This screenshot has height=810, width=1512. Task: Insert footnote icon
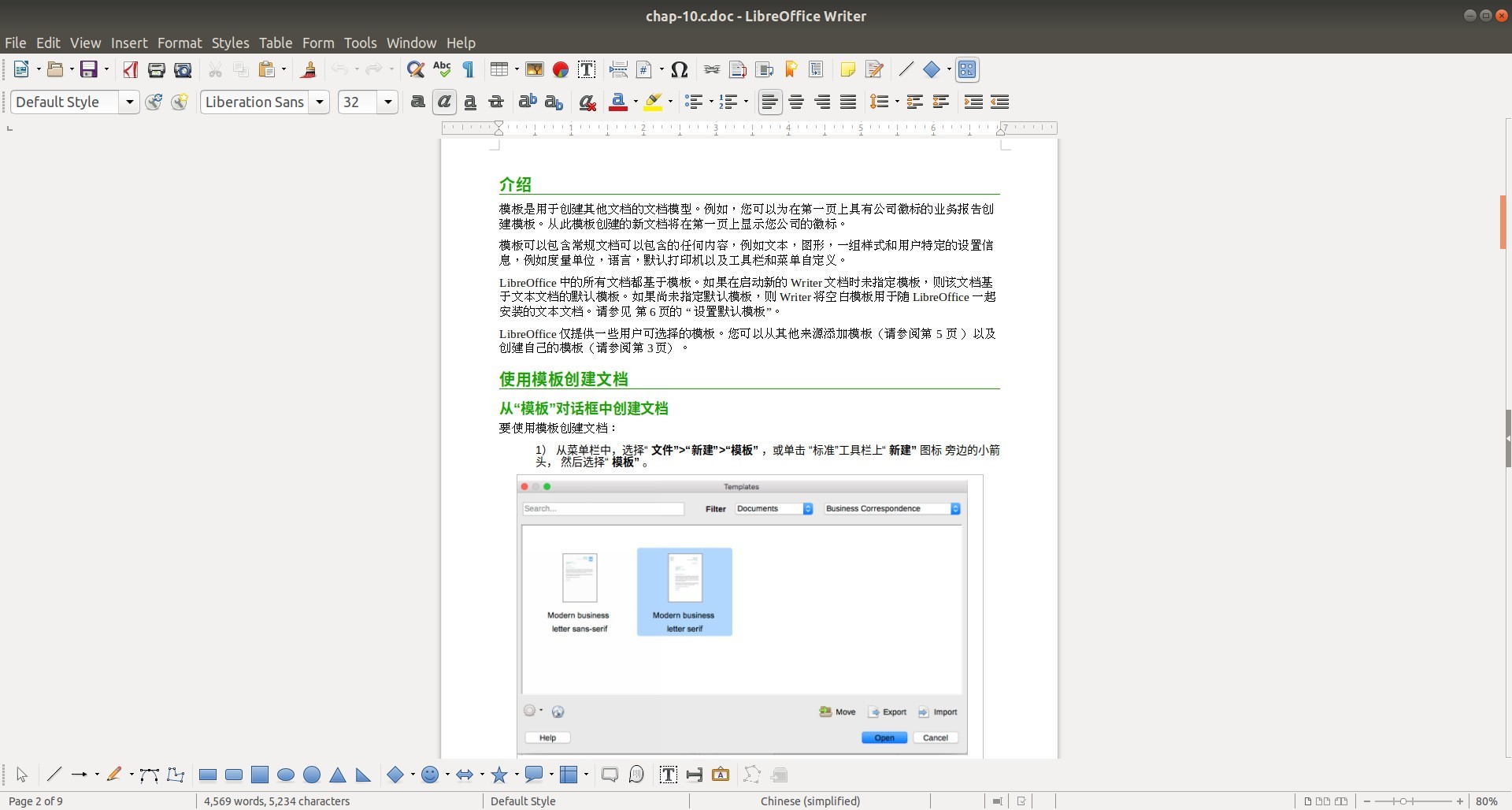pos(738,70)
